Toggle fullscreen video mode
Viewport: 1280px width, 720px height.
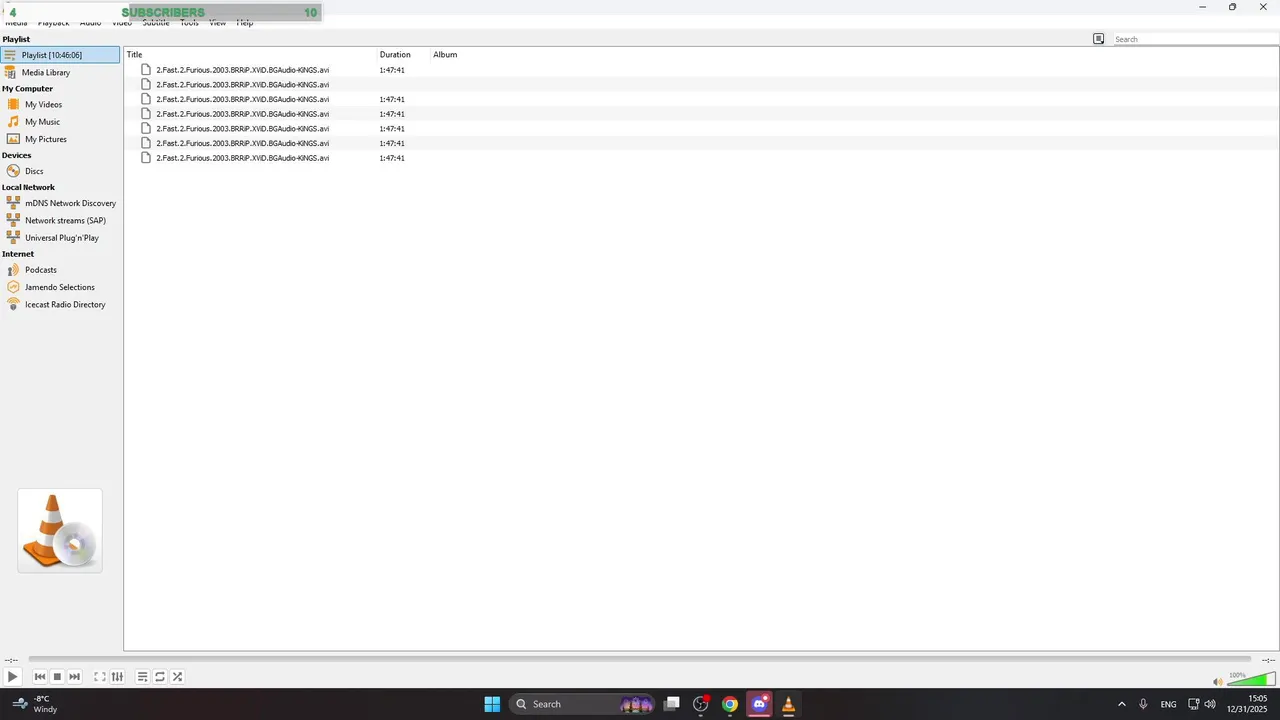100,677
